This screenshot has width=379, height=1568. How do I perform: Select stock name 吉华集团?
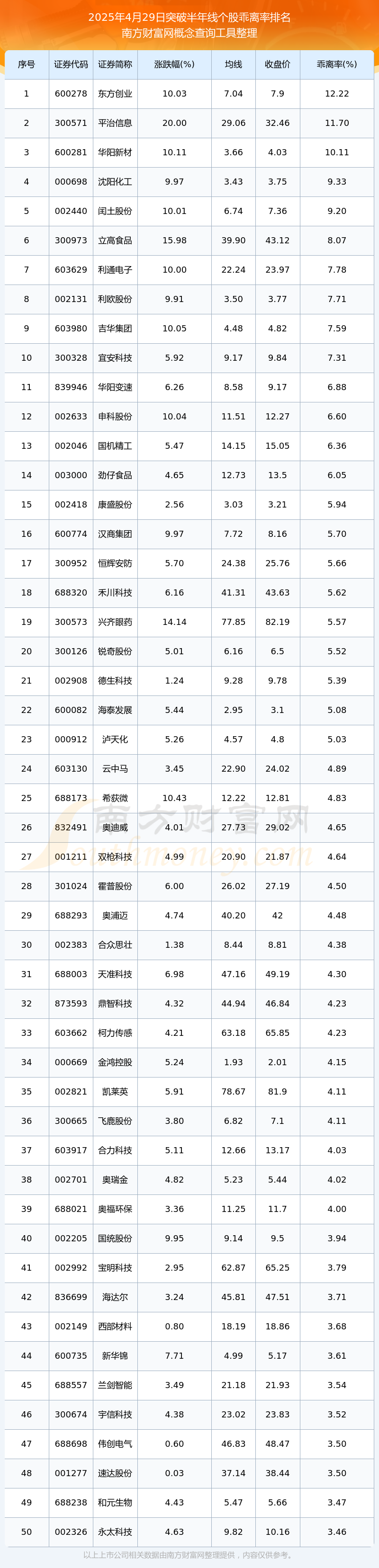pyautogui.click(x=115, y=329)
